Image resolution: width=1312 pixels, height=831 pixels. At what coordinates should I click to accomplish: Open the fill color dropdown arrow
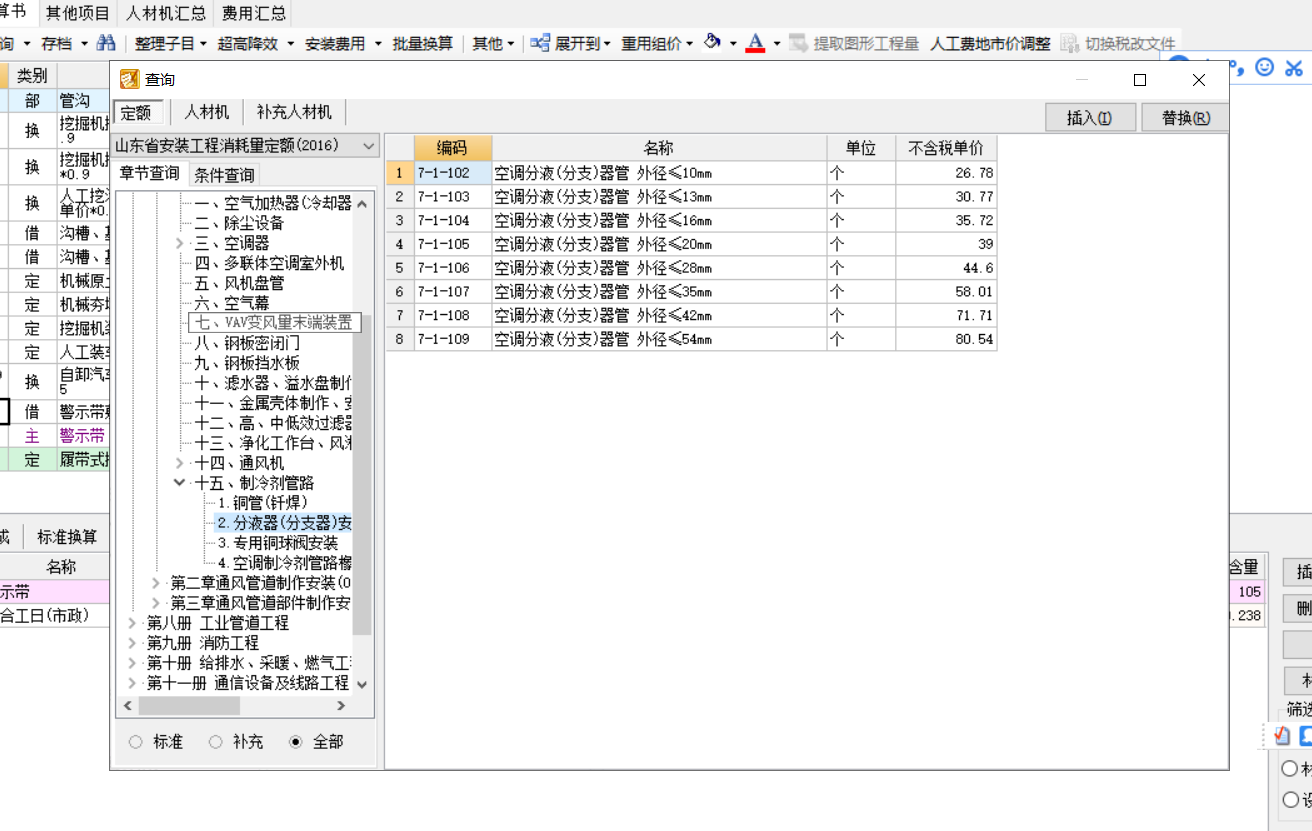point(733,43)
